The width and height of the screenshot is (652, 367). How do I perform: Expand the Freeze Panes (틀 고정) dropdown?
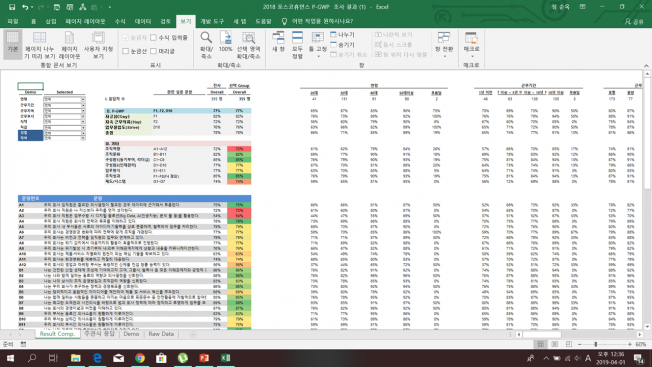(x=318, y=45)
